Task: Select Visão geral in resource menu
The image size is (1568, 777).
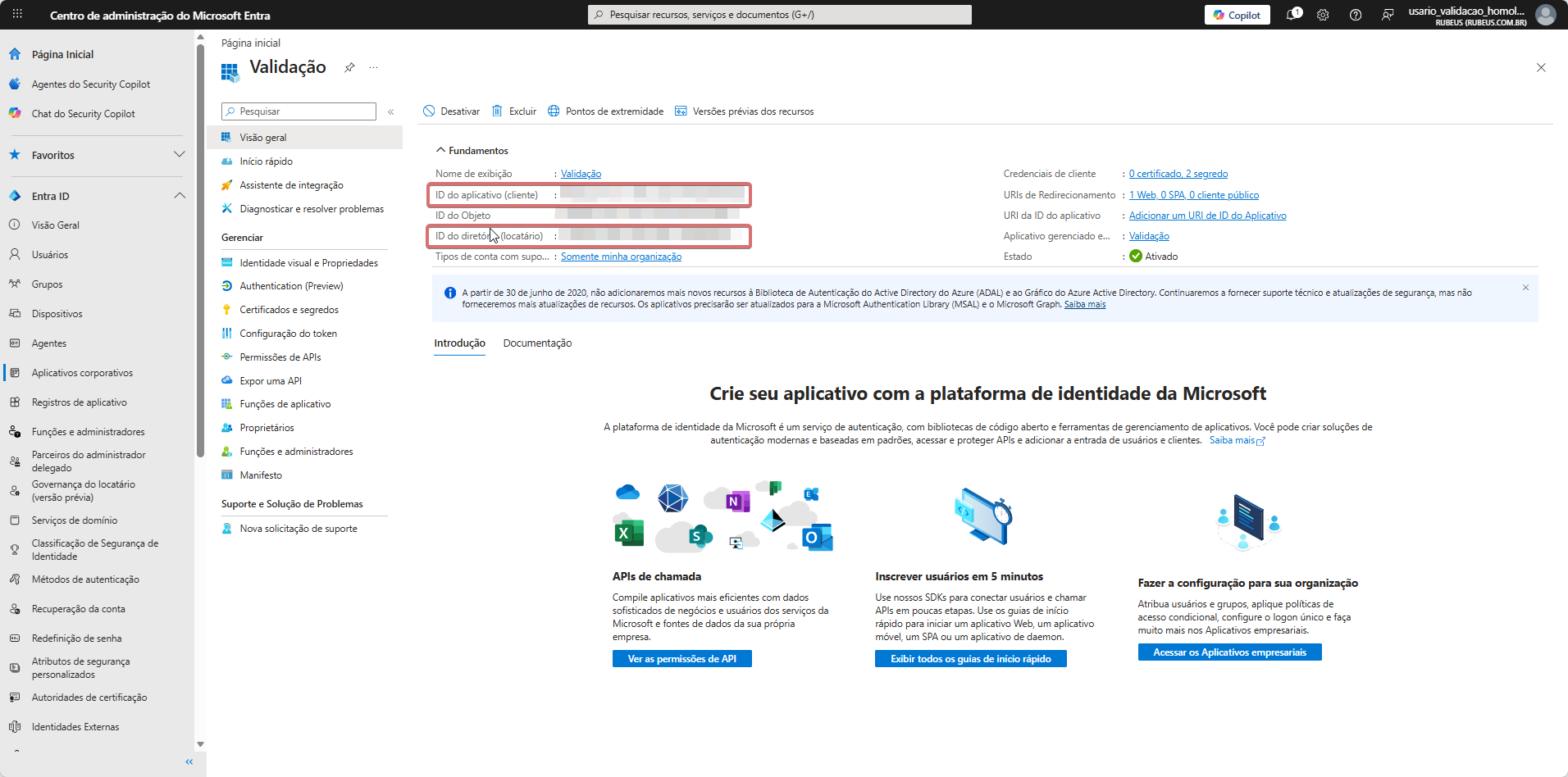Action: coord(304,137)
